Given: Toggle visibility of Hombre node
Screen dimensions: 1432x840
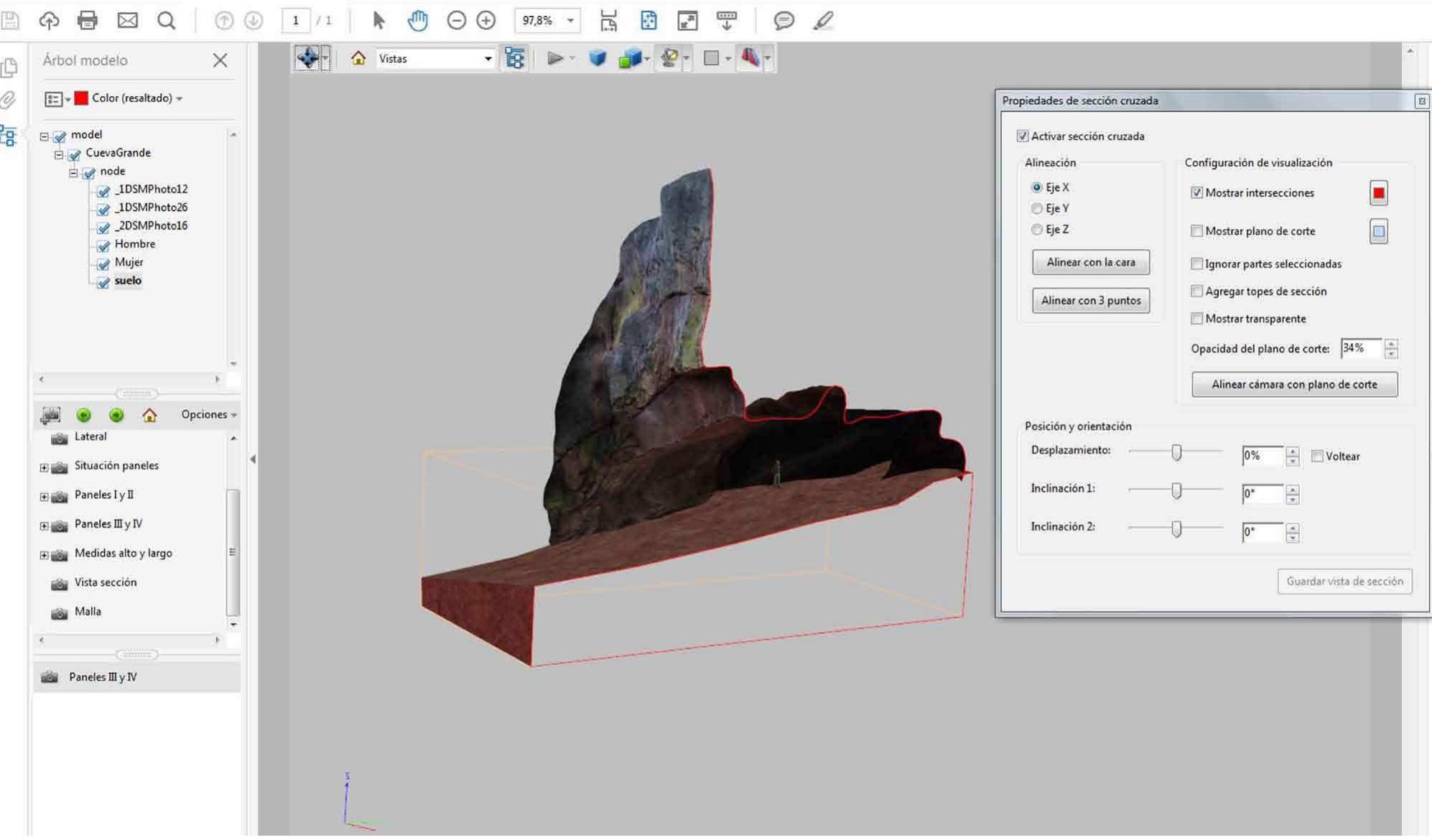Looking at the screenshot, I should (103, 245).
